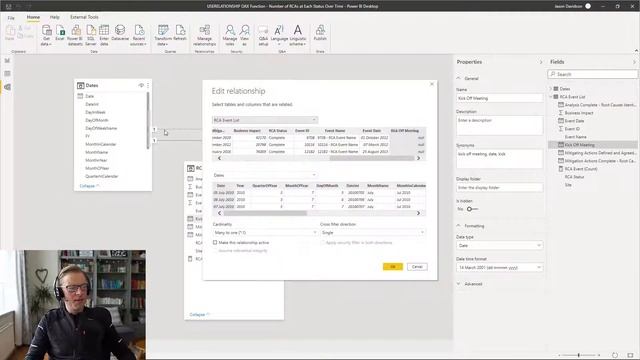Click the RCA preview horizontal scrollbar
This screenshot has height=360, width=640.
tap(371, 158)
